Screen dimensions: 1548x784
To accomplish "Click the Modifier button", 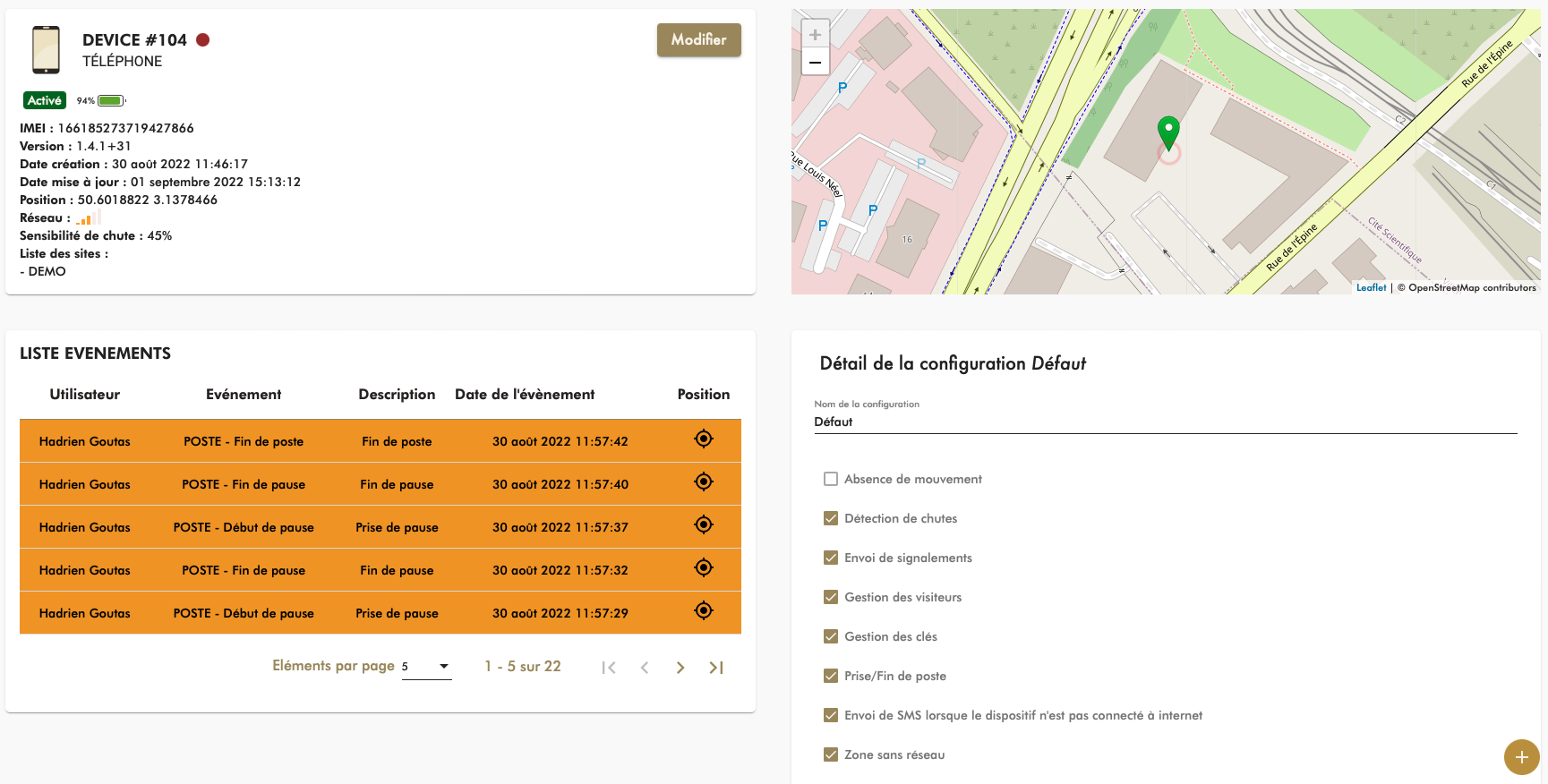I will (698, 40).
